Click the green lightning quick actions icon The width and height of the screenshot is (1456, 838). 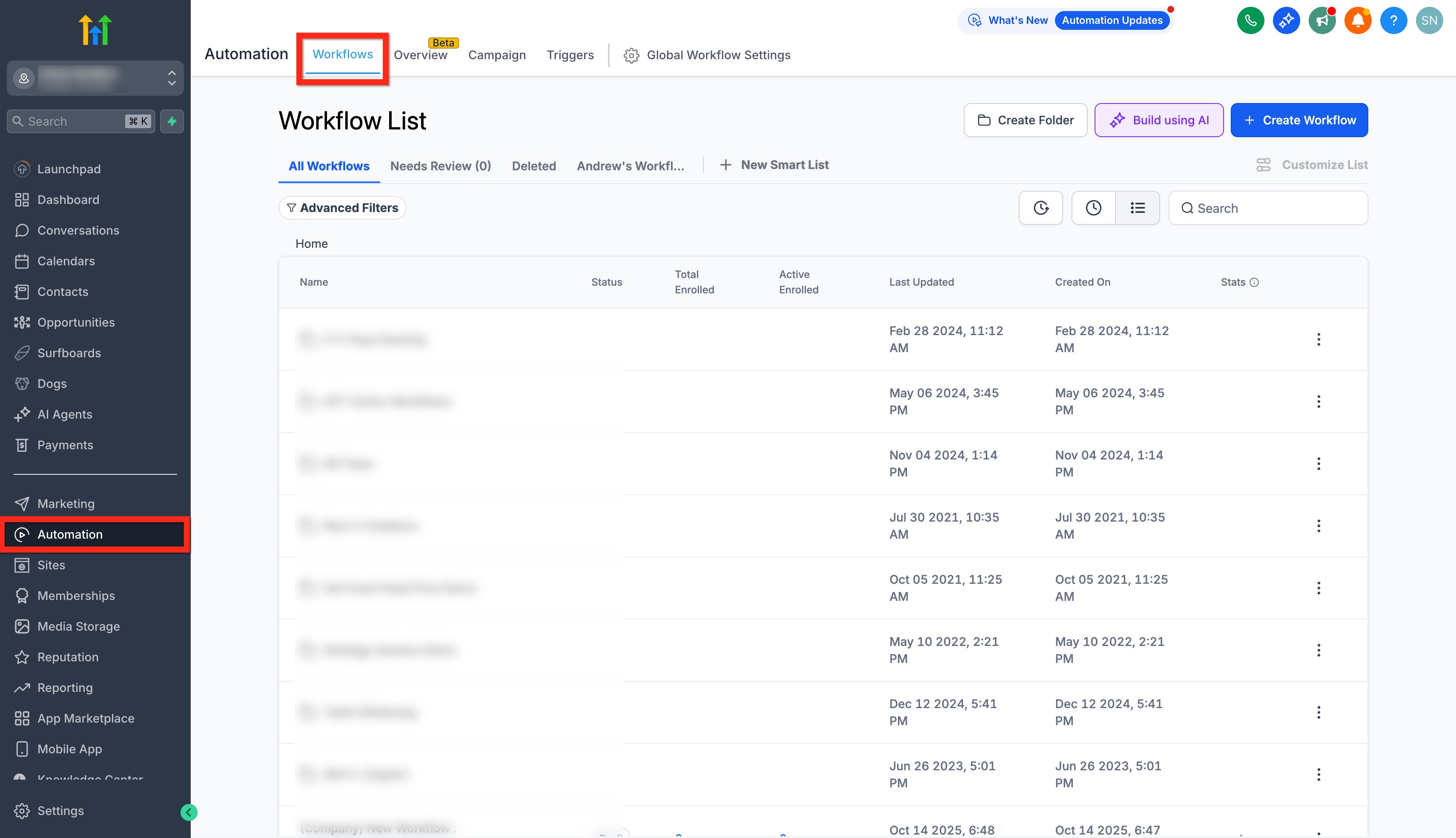pos(172,121)
